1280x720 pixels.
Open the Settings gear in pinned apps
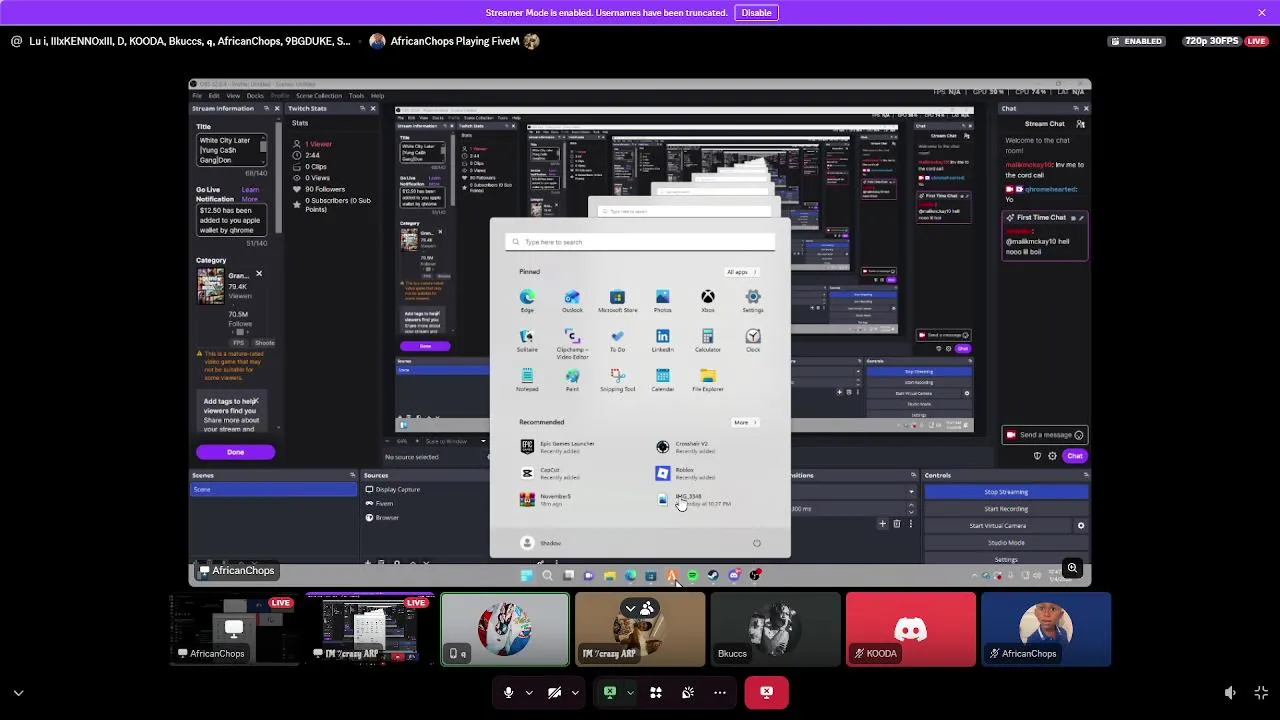tap(753, 300)
